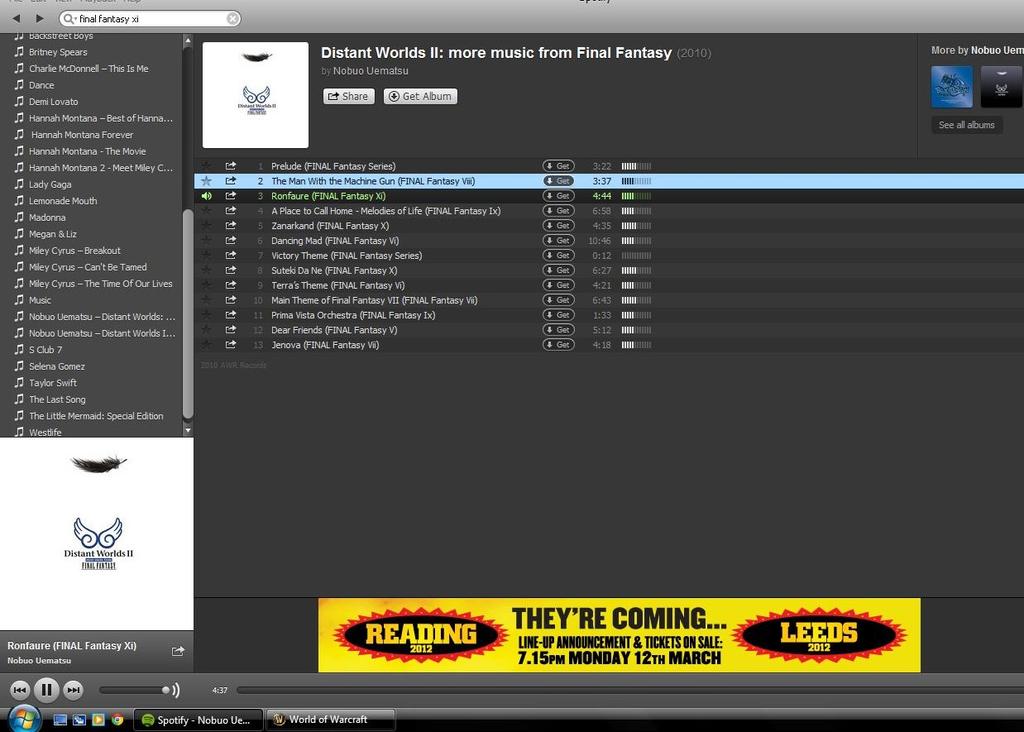Skip to the next track
The height and width of the screenshot is (732, 1024).
(73, 689)
